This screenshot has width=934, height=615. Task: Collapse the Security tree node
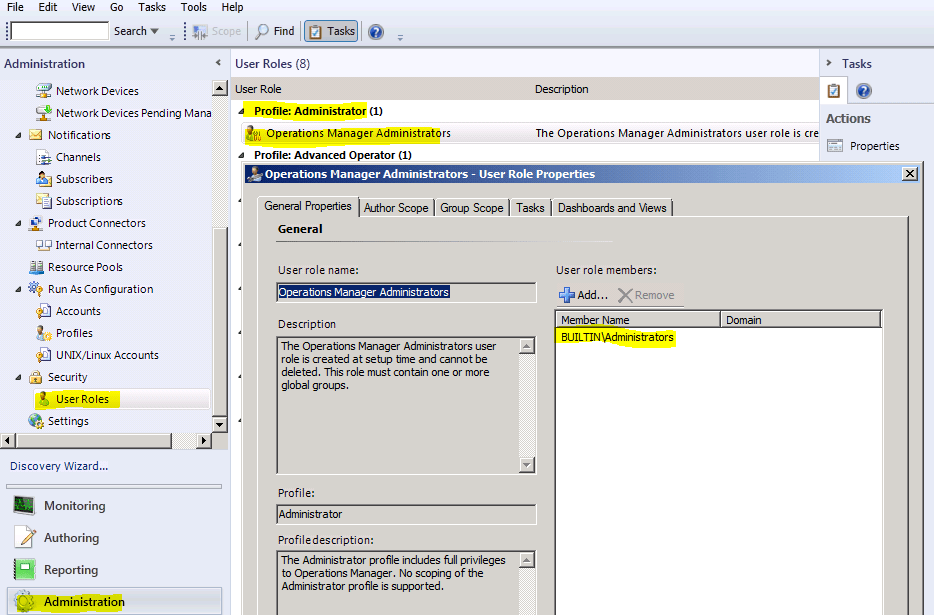click(x=18, y=377)
